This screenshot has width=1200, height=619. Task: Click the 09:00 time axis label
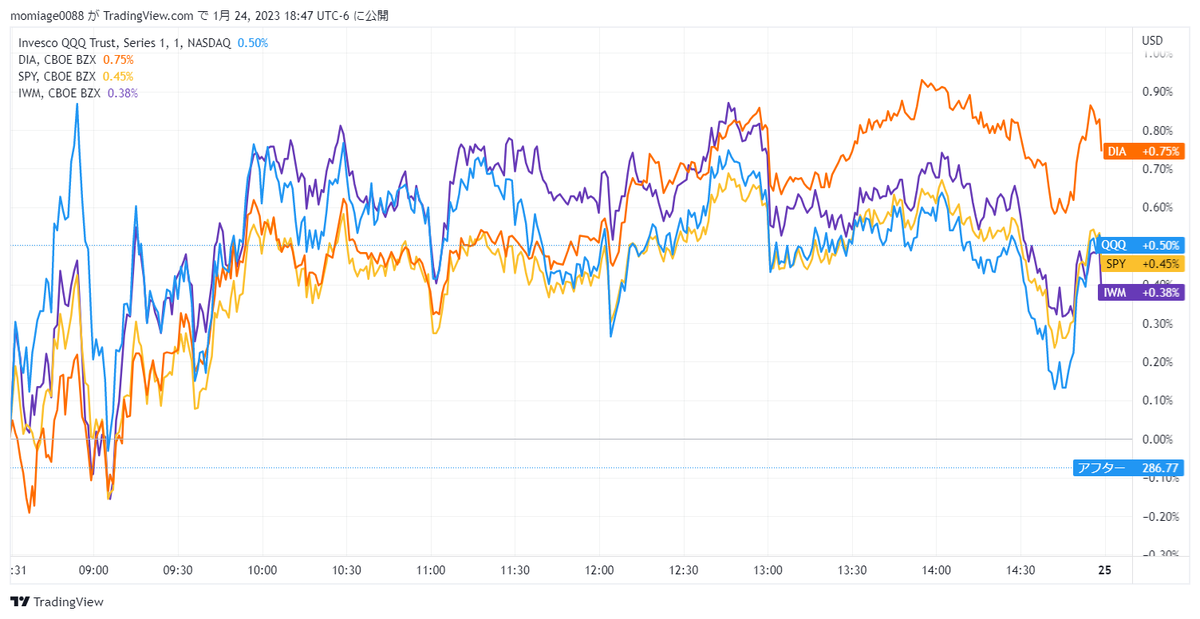tap(93, 570)
